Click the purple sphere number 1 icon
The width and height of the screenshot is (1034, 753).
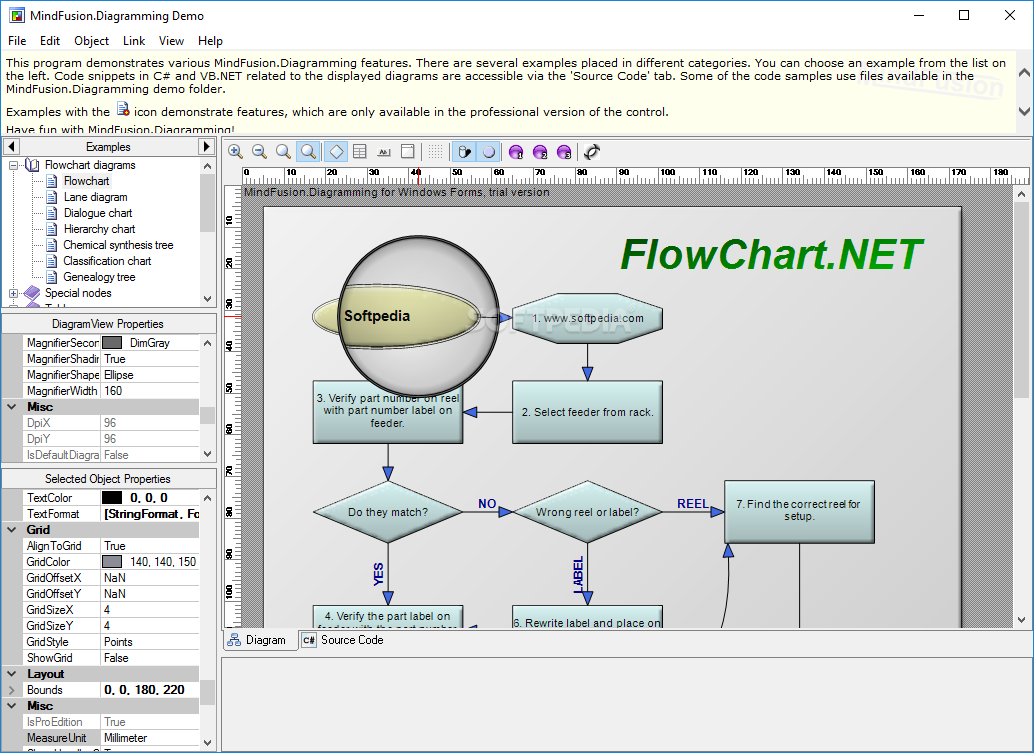click(x=516, y=152)
